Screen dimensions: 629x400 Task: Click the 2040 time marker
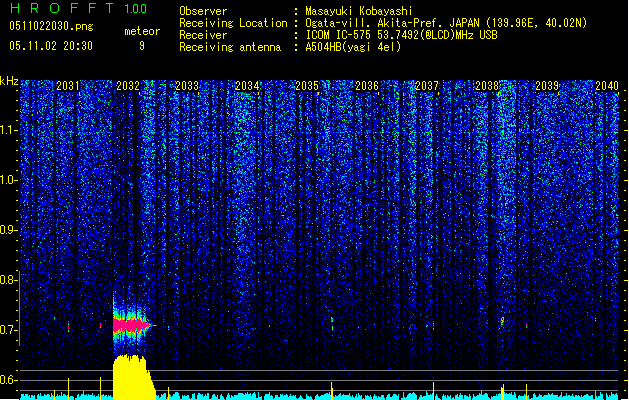tap(607, 86)
